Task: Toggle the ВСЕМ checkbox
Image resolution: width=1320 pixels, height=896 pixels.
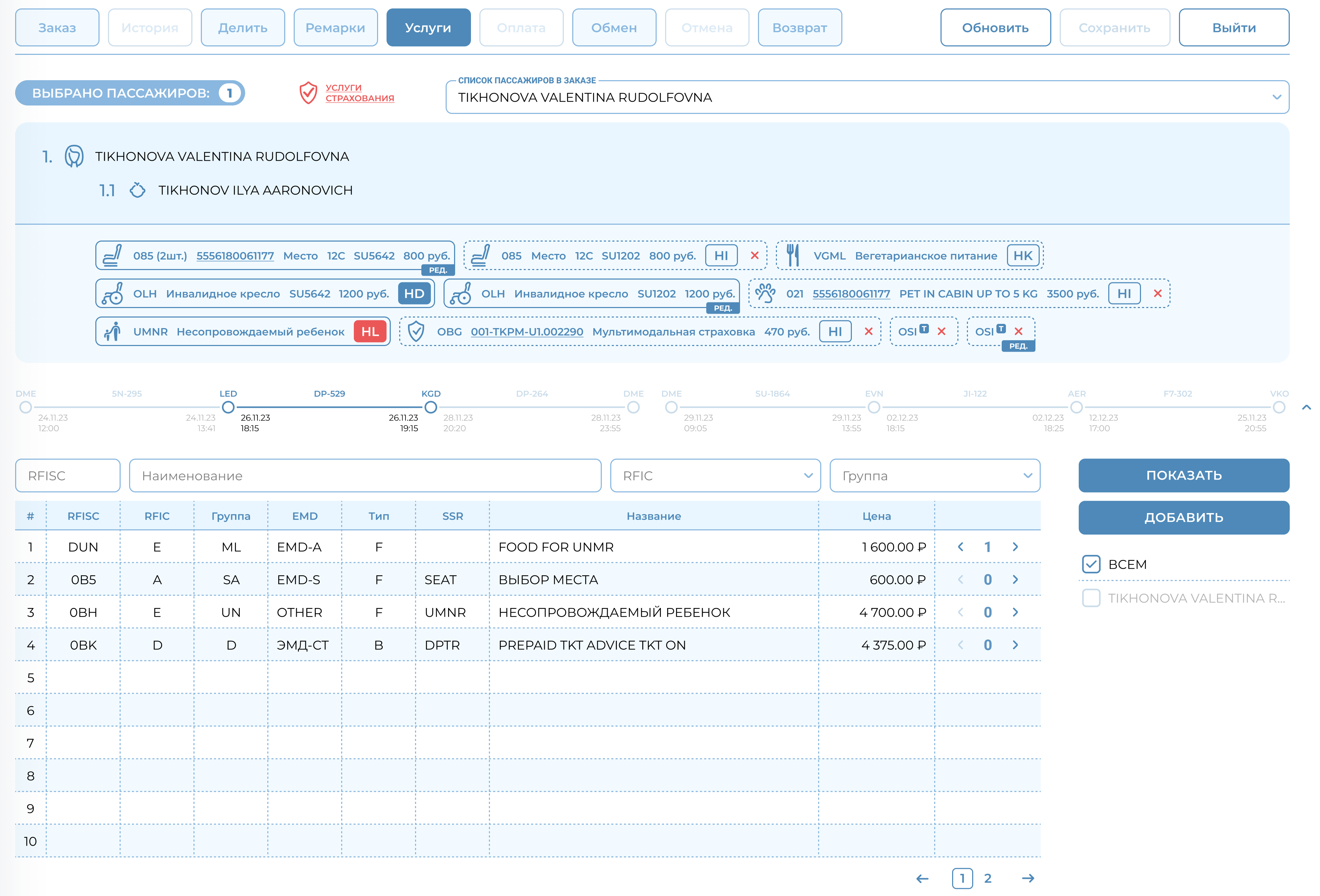Action: click(x=1091, y=564)
